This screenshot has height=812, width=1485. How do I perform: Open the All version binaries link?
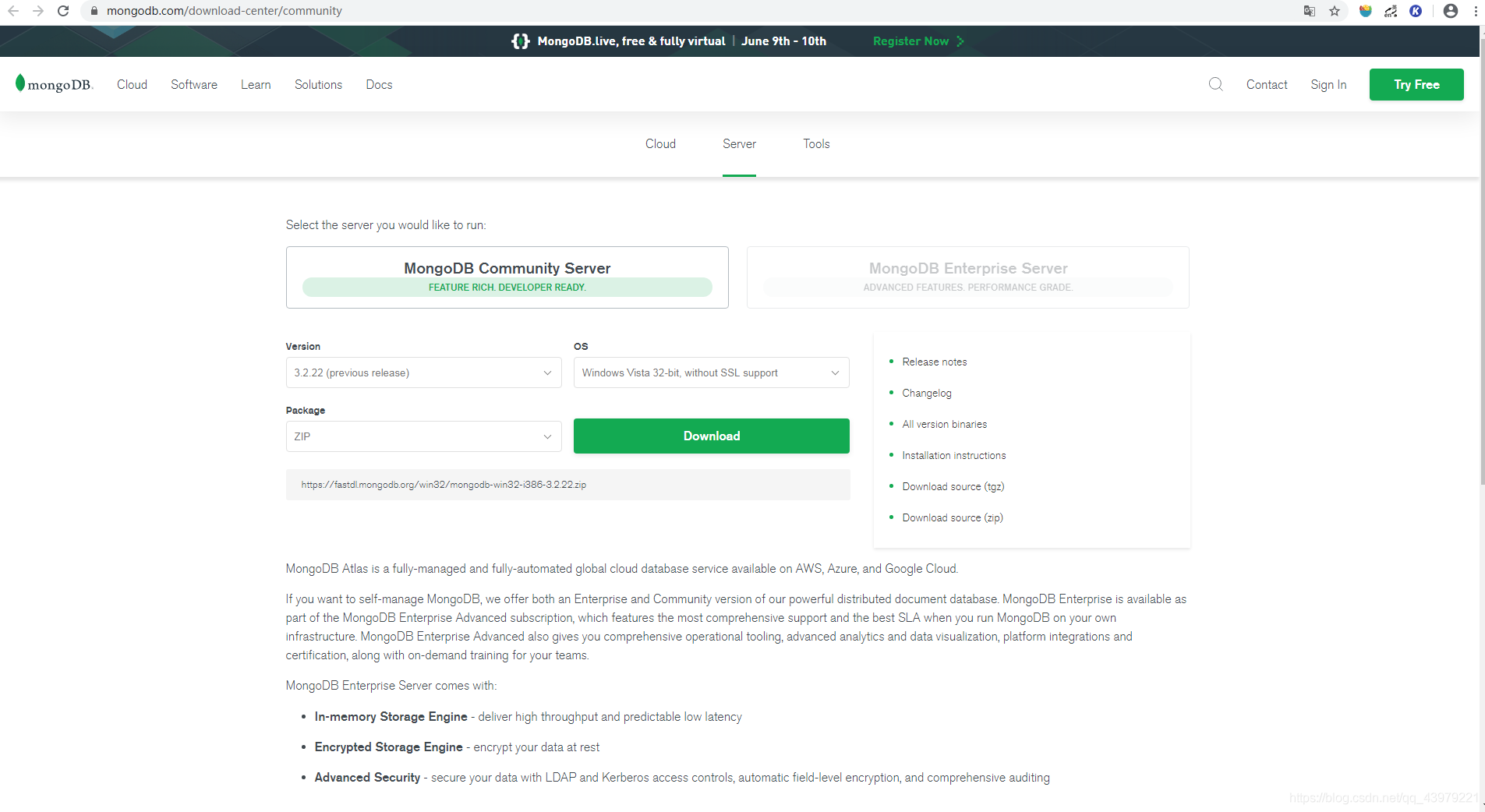click(x=944, y=424)
